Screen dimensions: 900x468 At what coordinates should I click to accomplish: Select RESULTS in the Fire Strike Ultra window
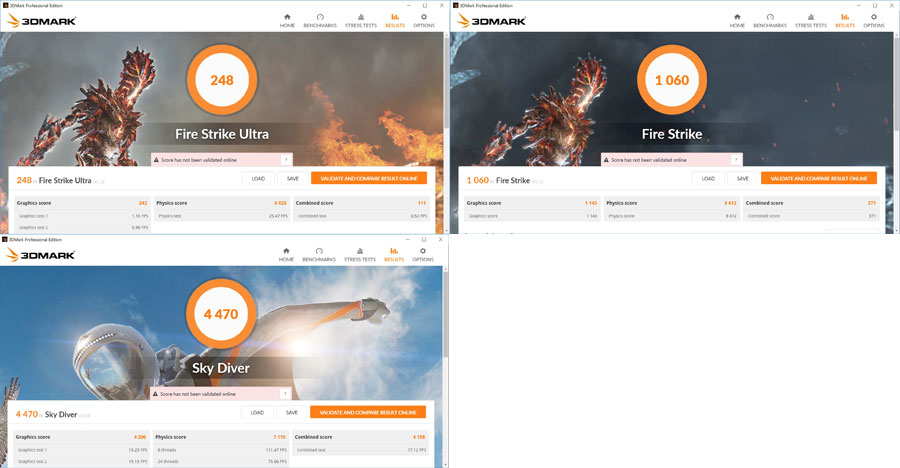pyautogui.click(x=395, y=21)
